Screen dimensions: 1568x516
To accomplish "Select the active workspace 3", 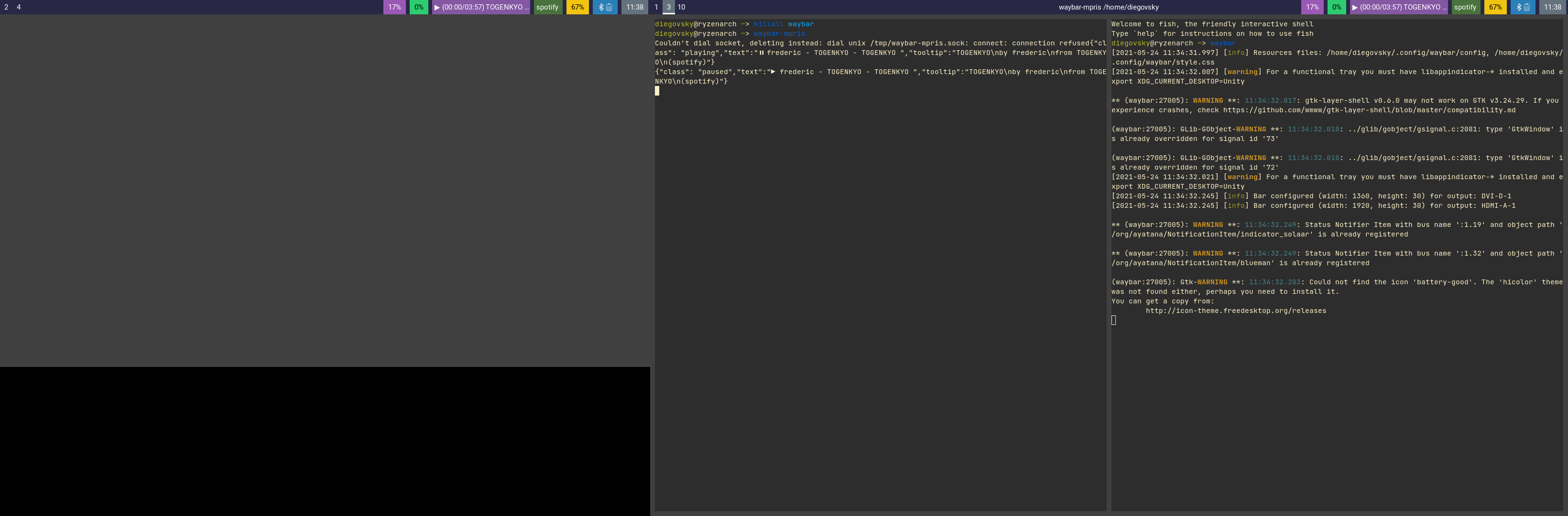I will 668,7.
